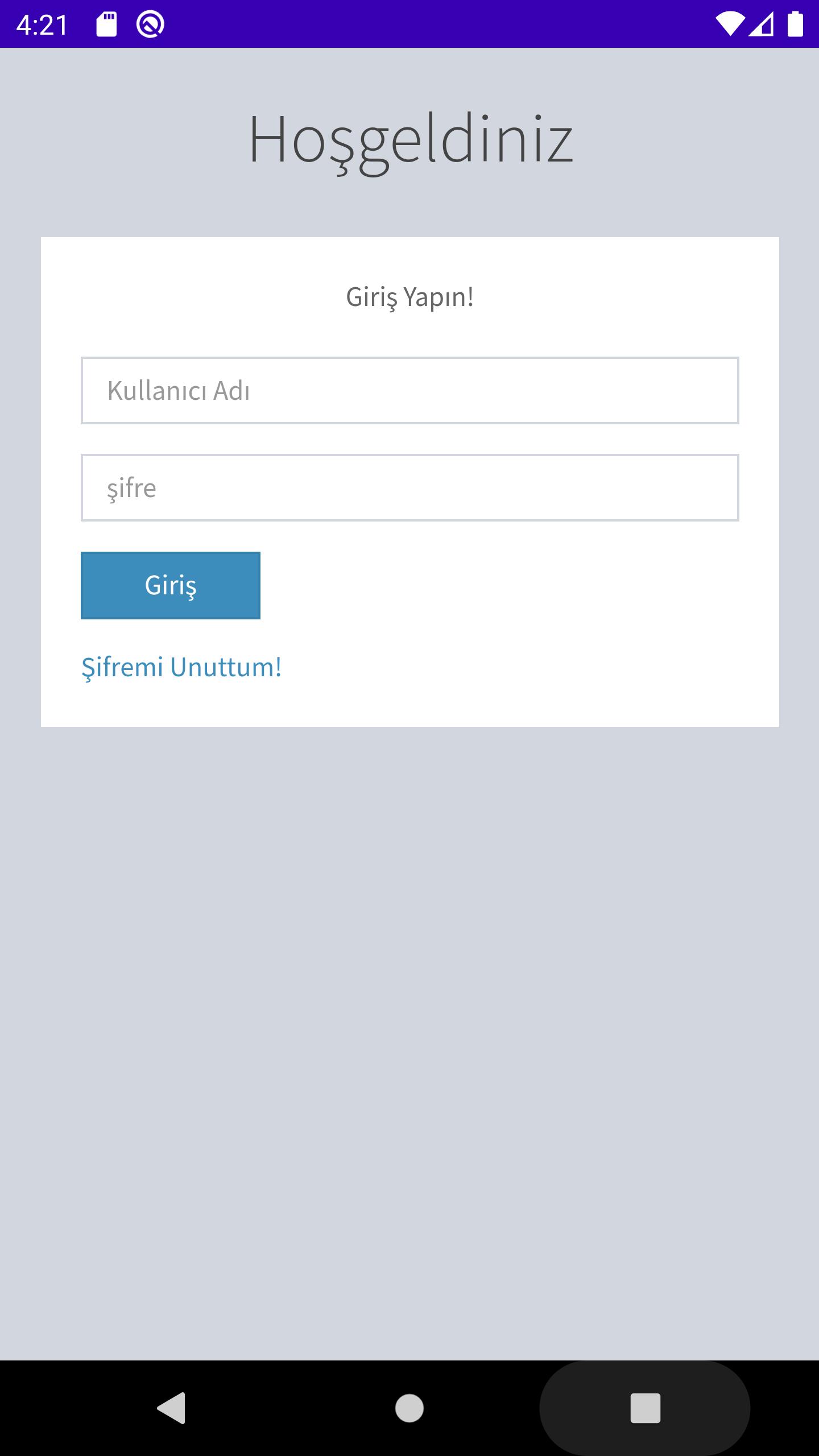Tap the Wi-Fi signal icon
This screenshot has height=1456, width=819.
click(730, 24)
